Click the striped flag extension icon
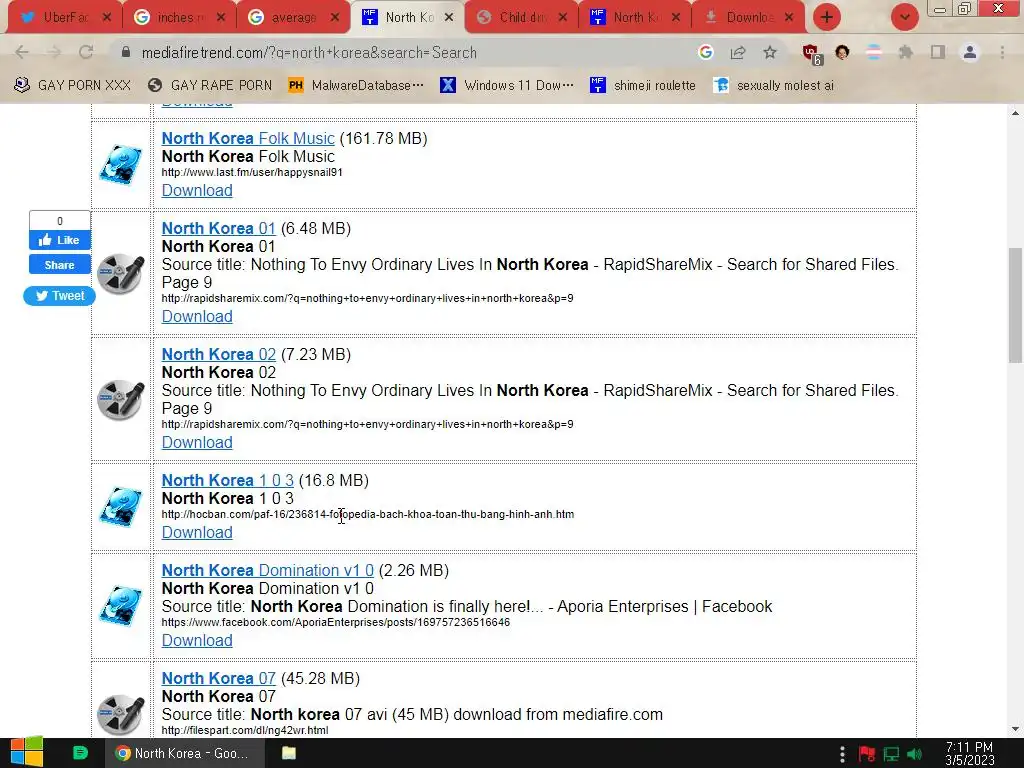Image resolution: width=1024 pixels, height=768 pixels. tap(874, 52)
